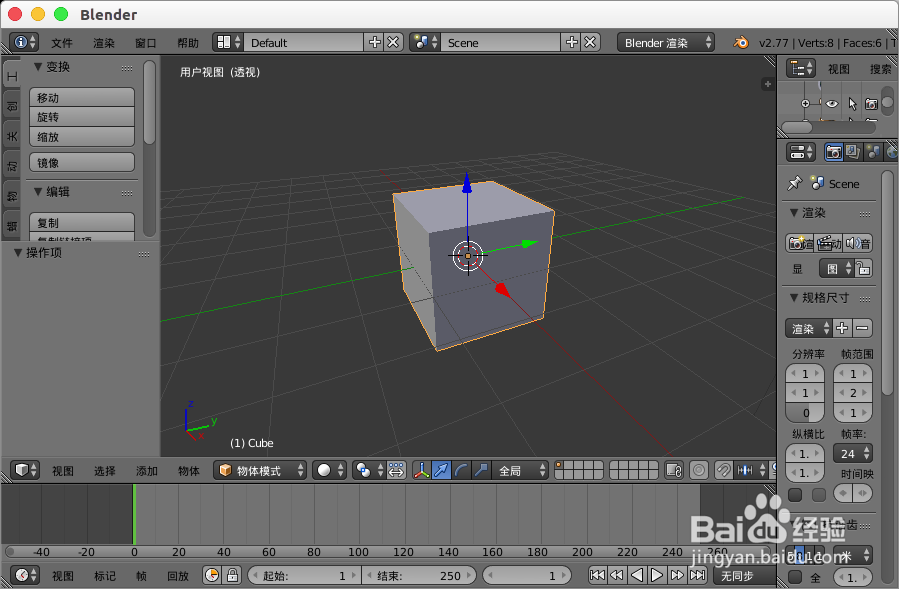
Task: Click the 动 animation render icon
Action: click(828, 242)
